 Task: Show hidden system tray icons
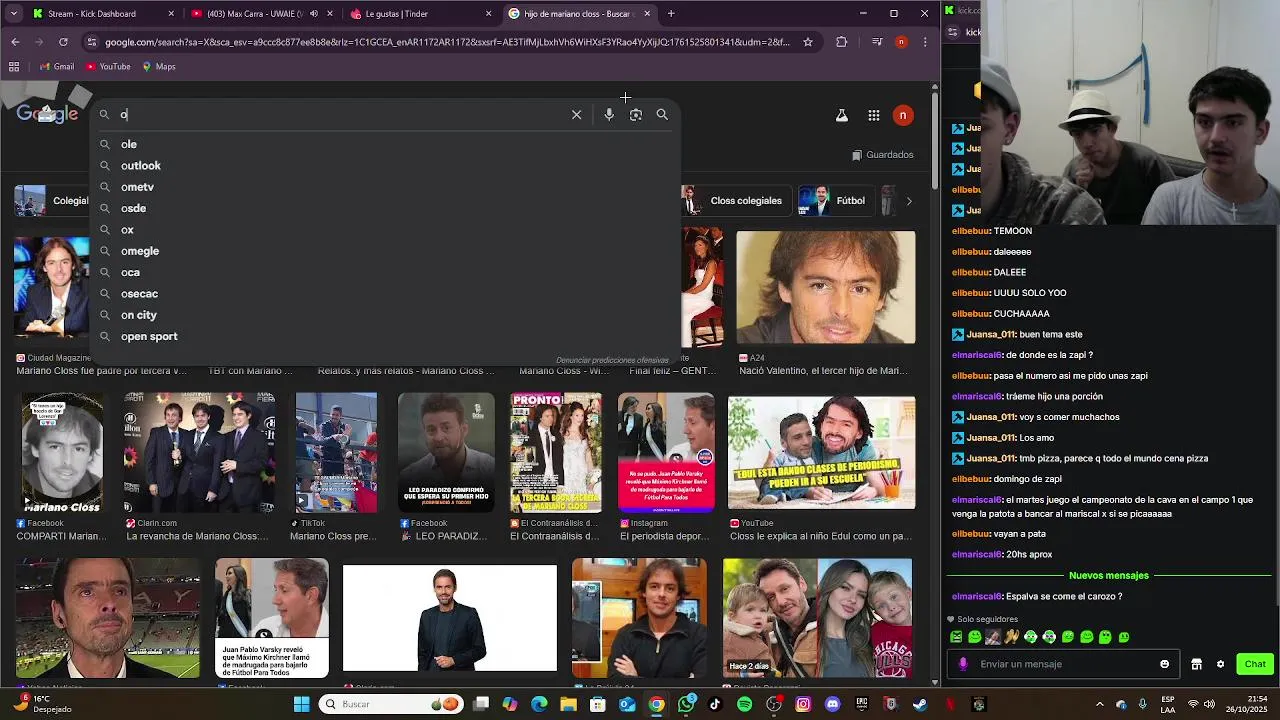(1100, 704)
